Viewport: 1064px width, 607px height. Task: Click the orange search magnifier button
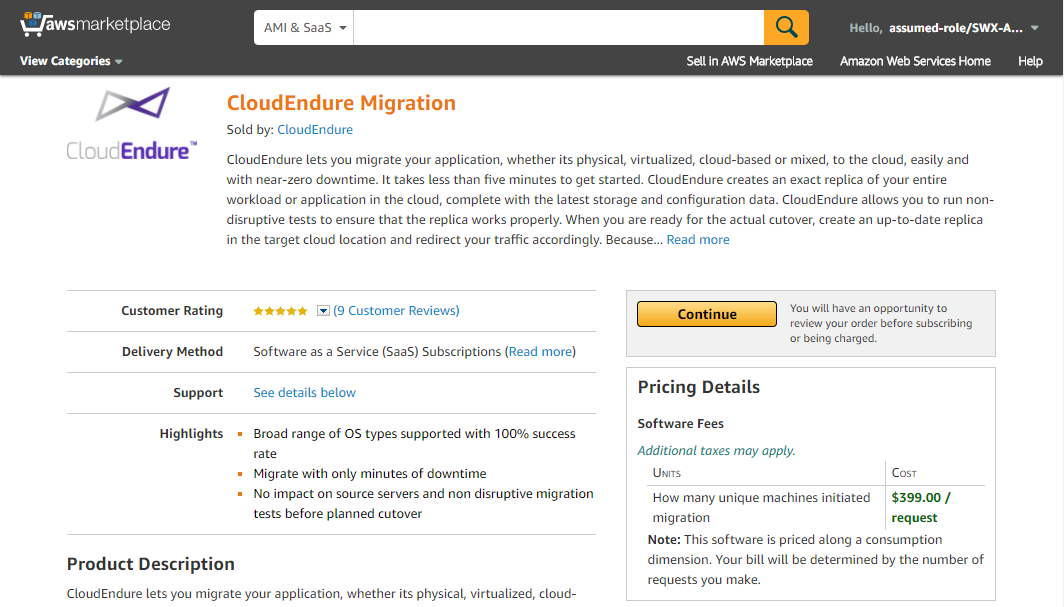point(786,27)
